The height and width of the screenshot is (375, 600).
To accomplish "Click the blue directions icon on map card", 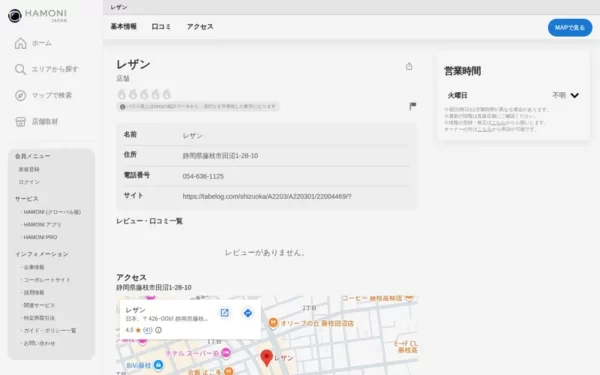I will click(x=248, y=313).
